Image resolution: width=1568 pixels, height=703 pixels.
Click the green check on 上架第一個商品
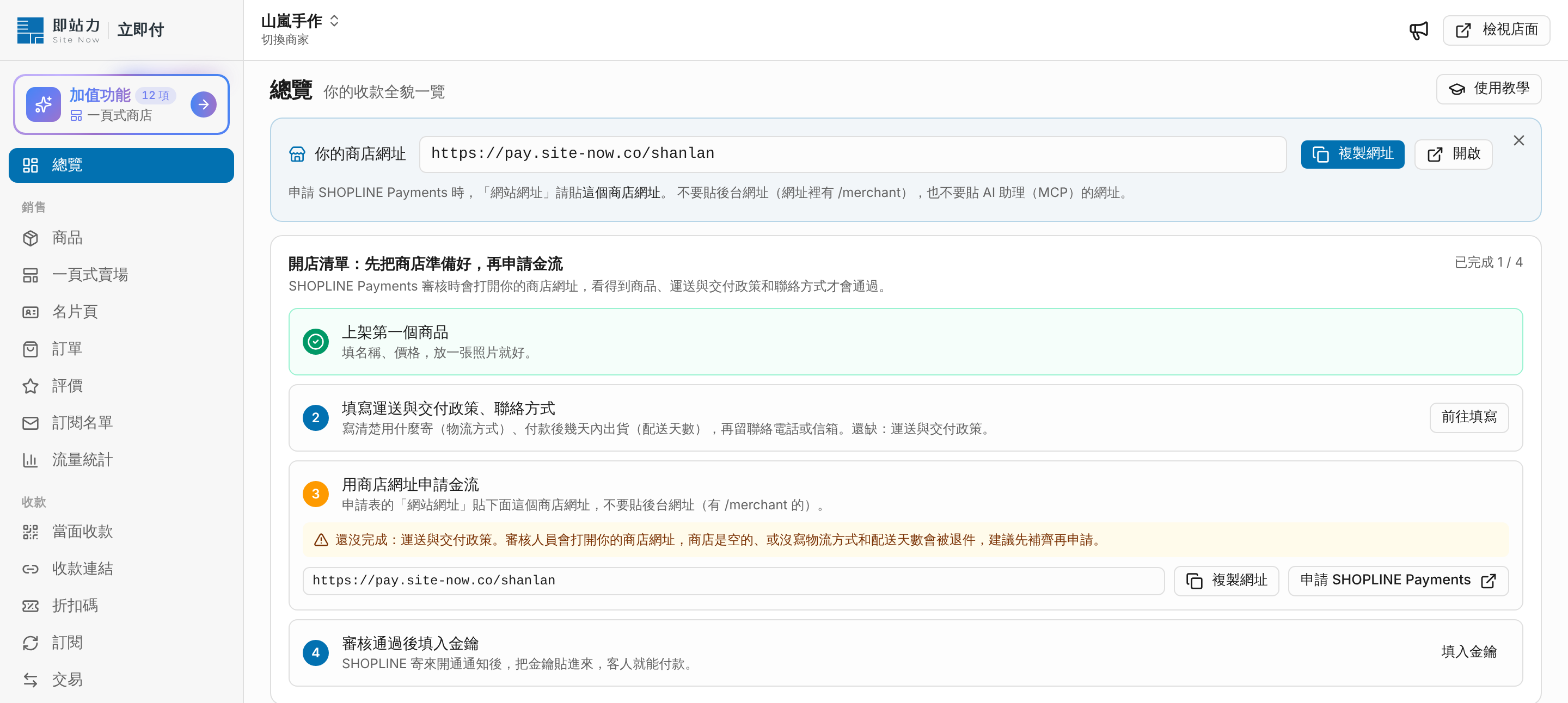(315, 342)
